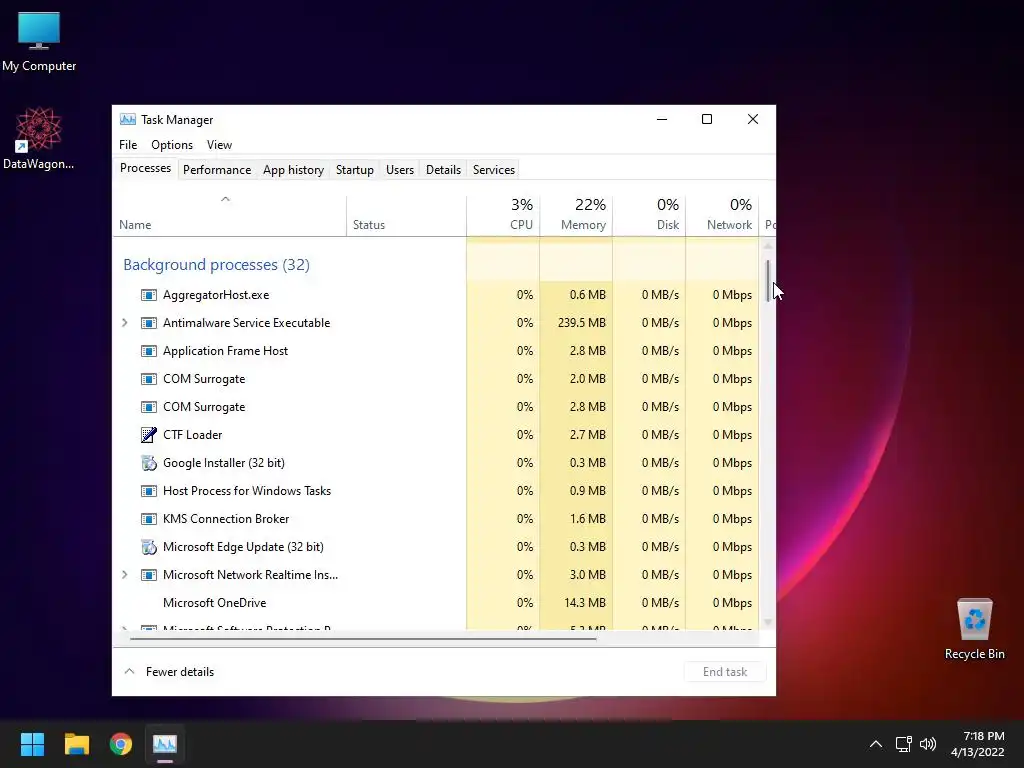Image resolution: width=1024 pixels, height=768 pixels.
Task: Select the DataWagon desktop shortcut
Action: pos(39,138)
